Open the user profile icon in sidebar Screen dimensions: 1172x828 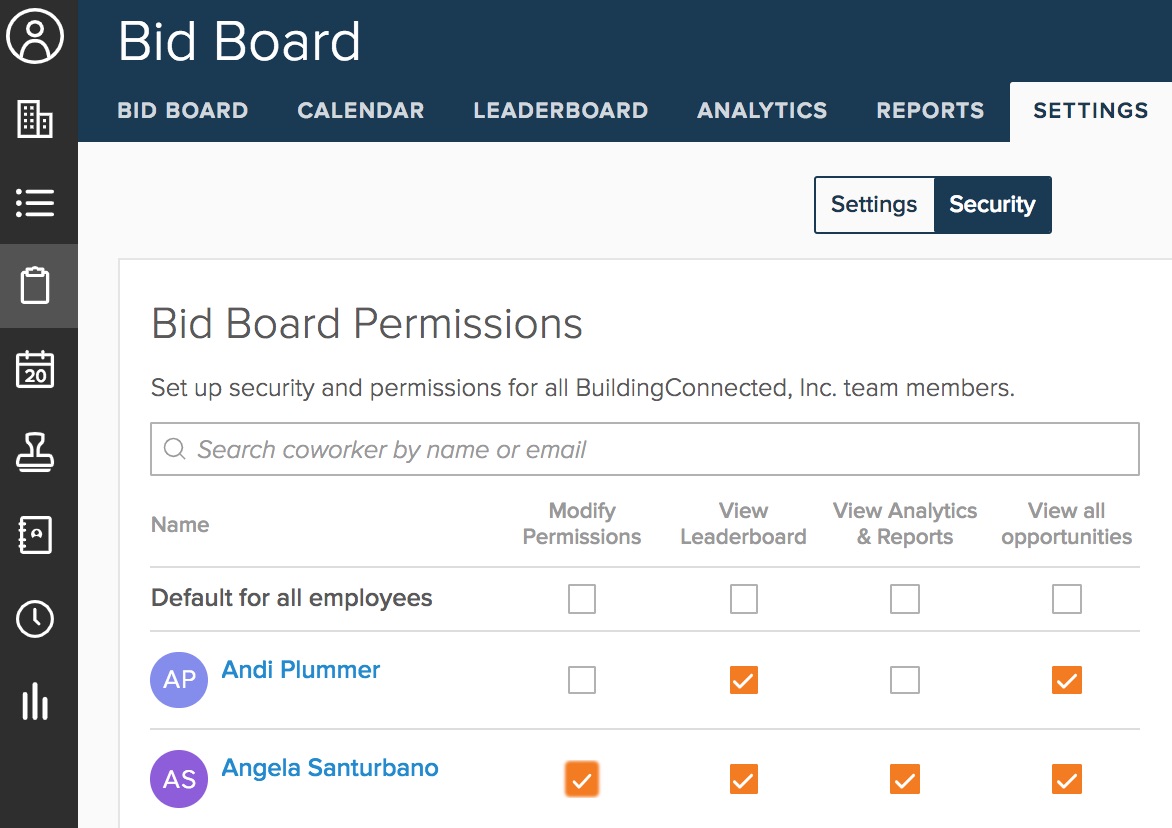[36, 37]
